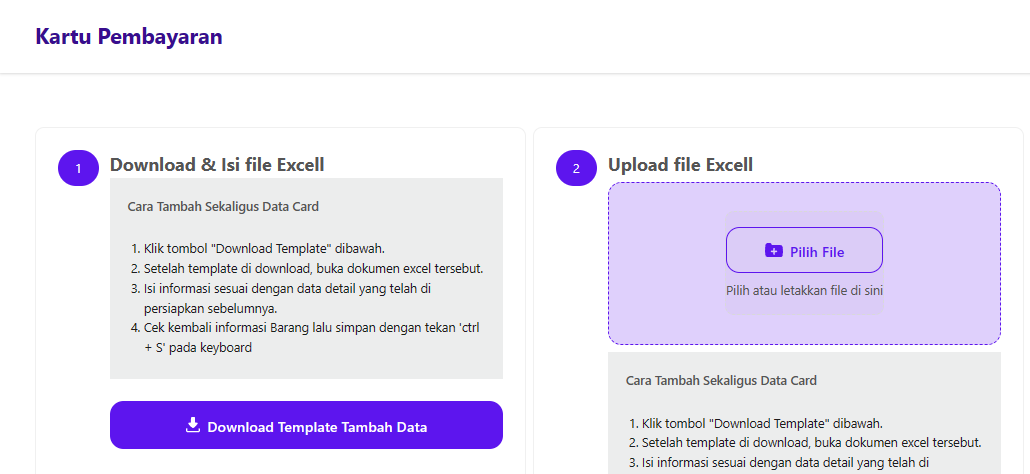Click the folder-plus icon beside Pilih File

point(773,251)
